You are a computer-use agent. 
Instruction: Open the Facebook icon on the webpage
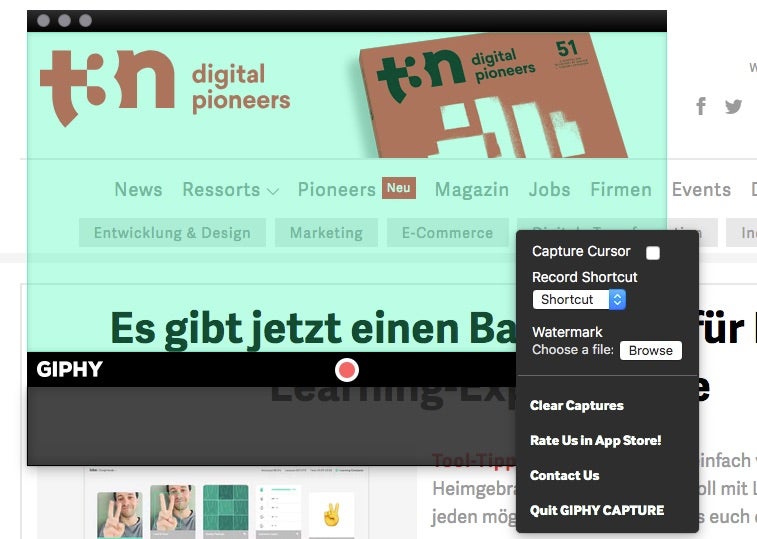coord(701,105)
